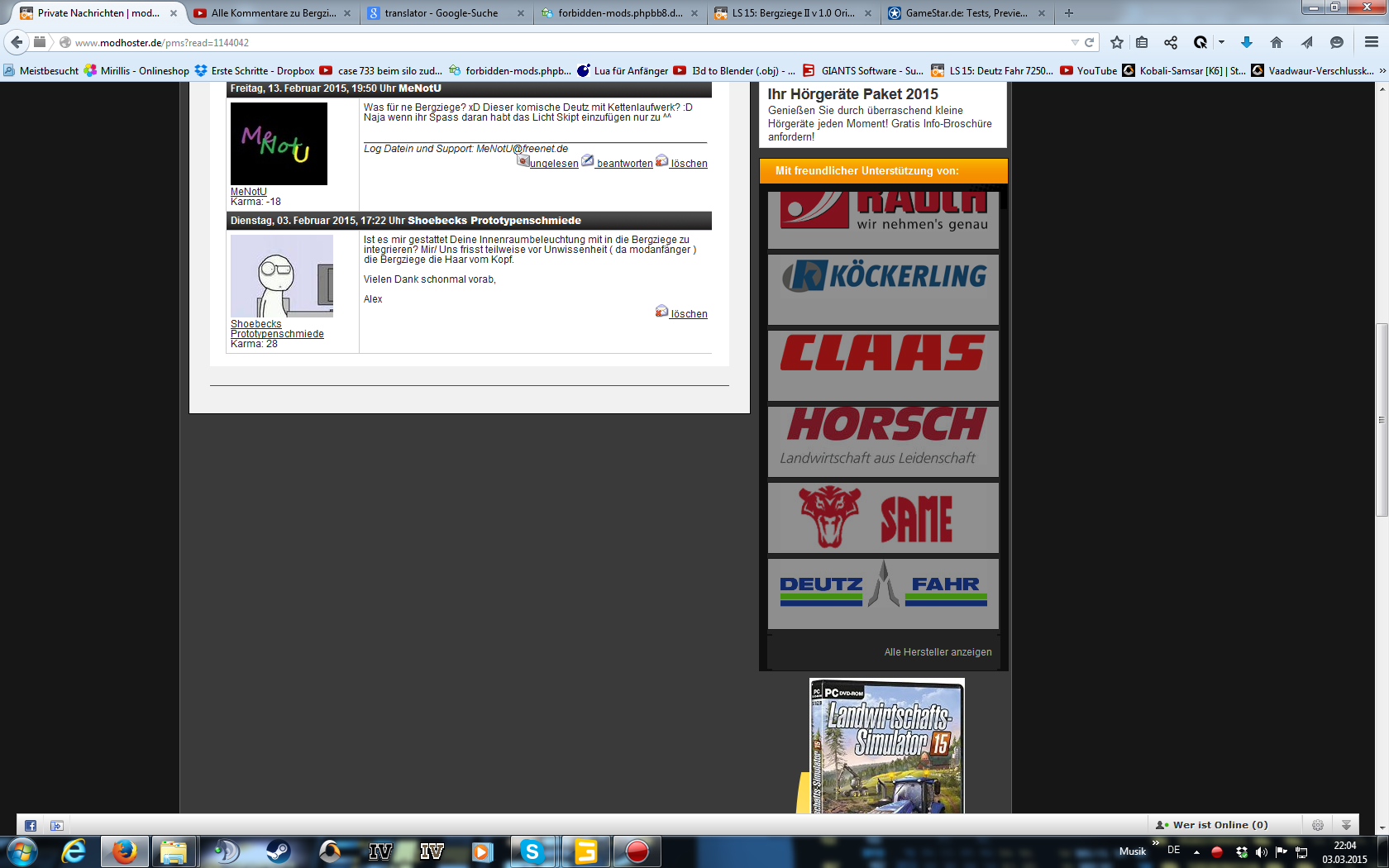Image resolution: width=1389 pixels, height=868 pixels.
Task: Show more bookmarks with the chevron
Action: click(x=1382, y=71)
